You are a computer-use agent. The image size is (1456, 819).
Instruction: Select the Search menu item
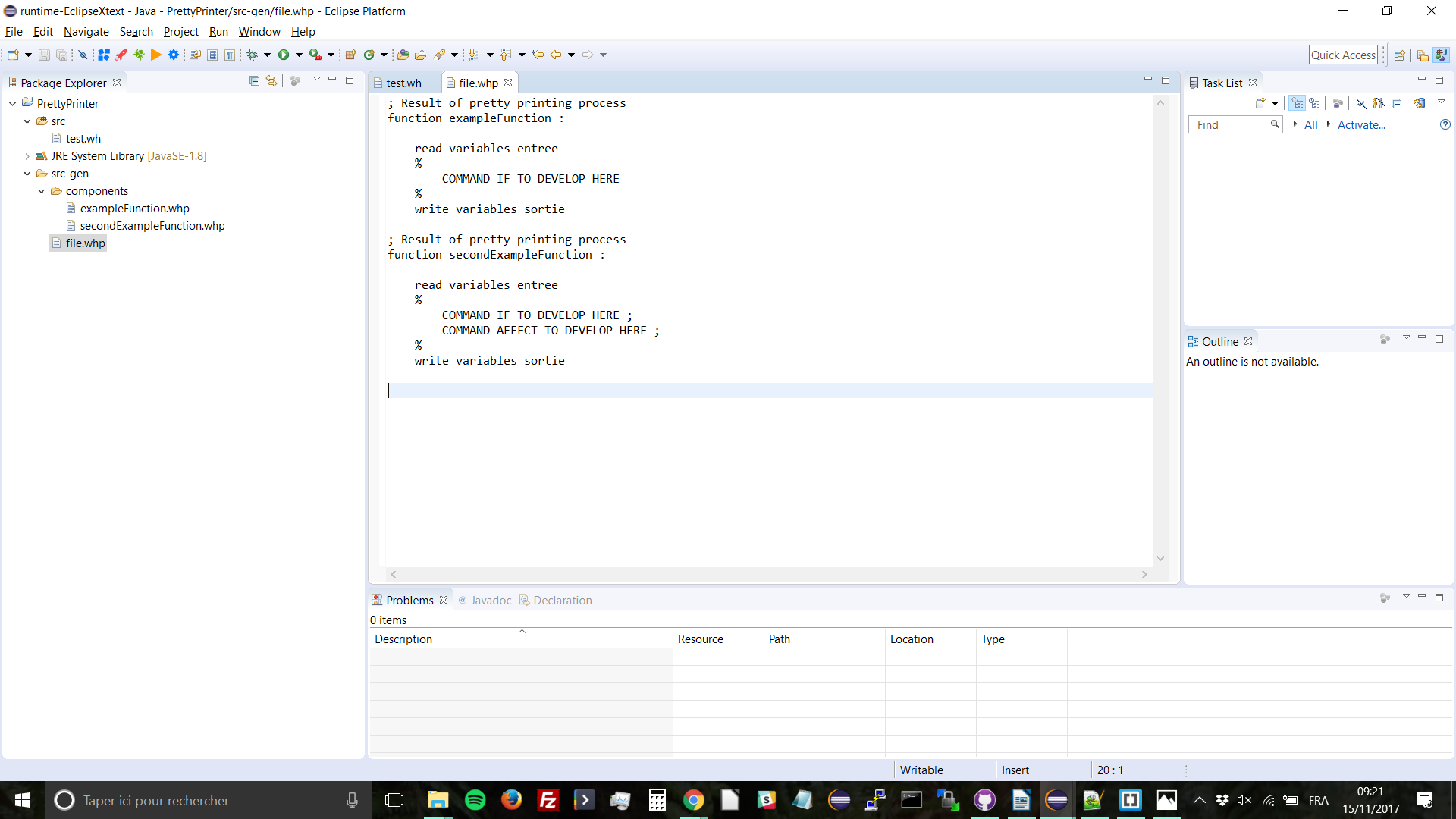(135, 31)
